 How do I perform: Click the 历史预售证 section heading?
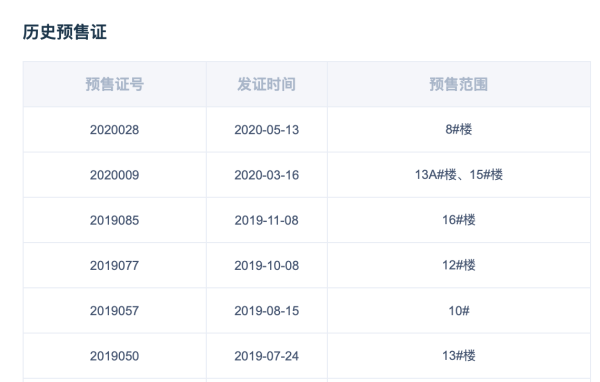pyautogui.click(x=65, y=32)
